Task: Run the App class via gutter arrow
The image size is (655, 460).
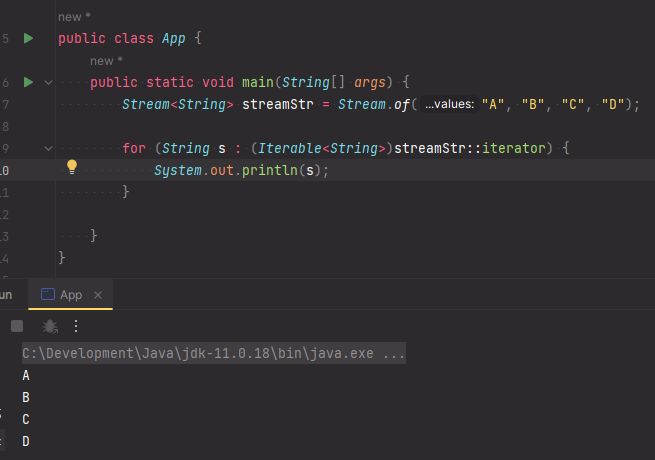Action: [x=28, y=38]
